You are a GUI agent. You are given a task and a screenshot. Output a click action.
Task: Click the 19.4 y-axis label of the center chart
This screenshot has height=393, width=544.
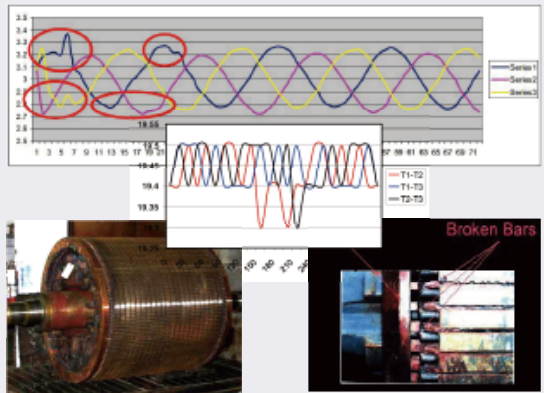tap(150, 187)
